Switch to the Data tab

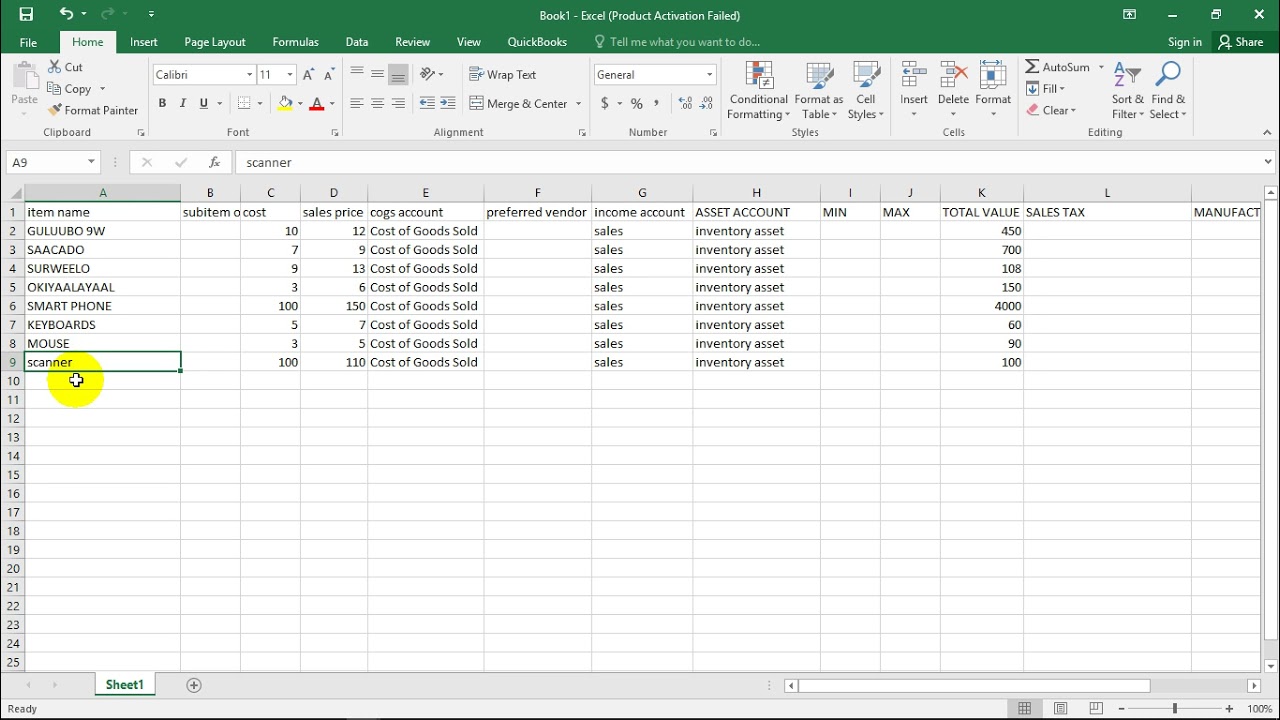tap(357, 42)
